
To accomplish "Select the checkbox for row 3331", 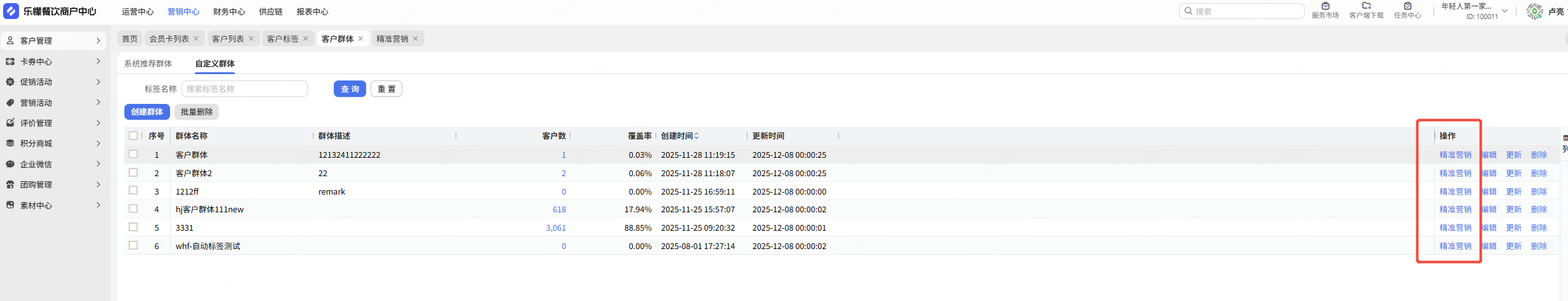I will pos(133,227).
